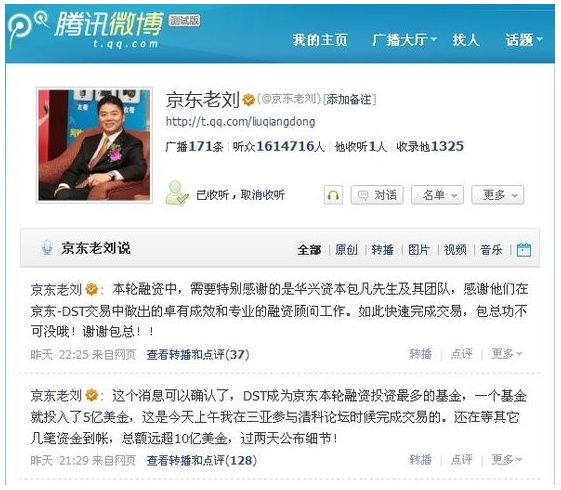The height and width of the screenshot is (490, 561).
Task: Open the 话题 navigation dropdown
Action: (x=524, y=39)
